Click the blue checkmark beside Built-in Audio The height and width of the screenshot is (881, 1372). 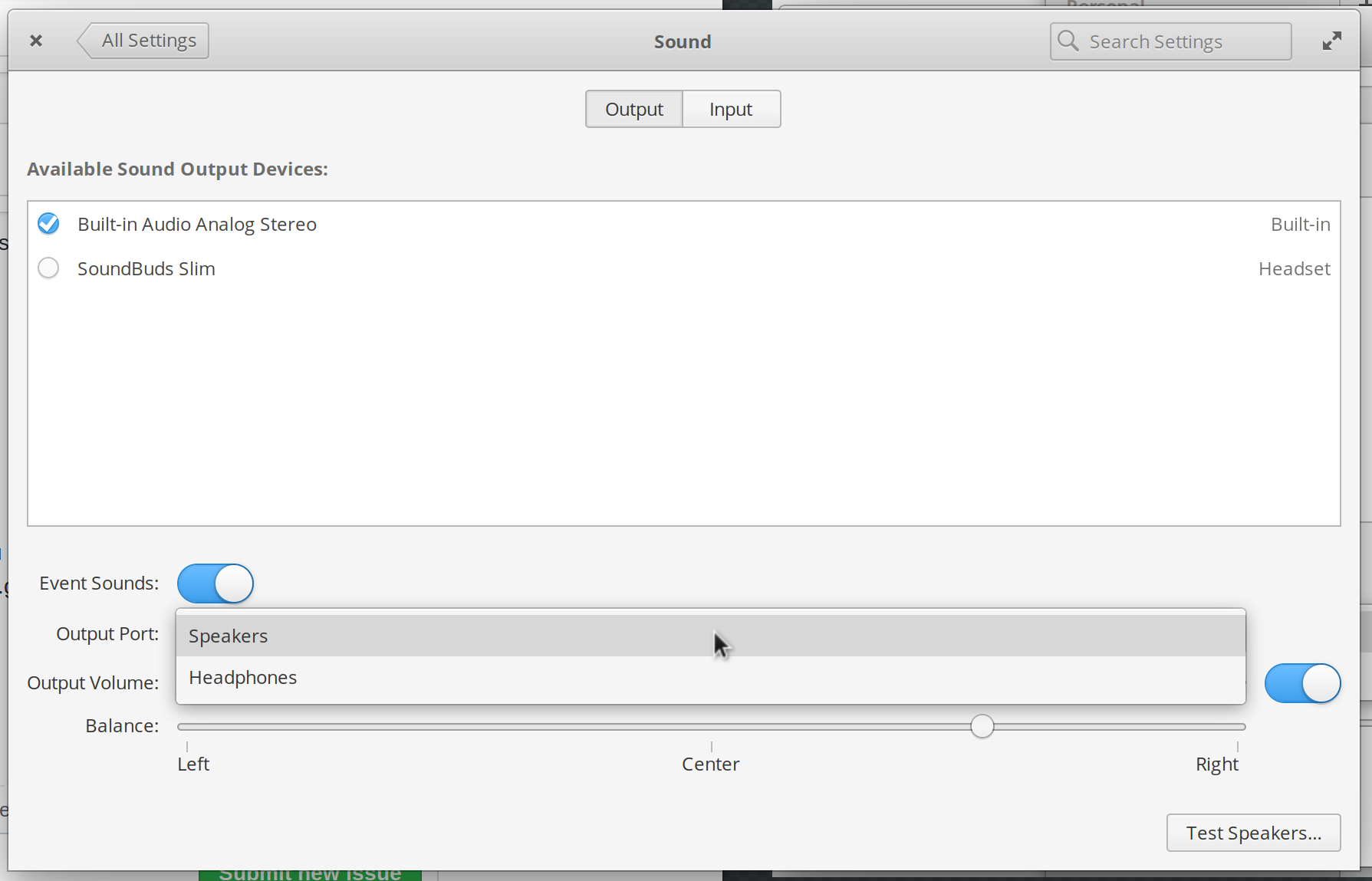pyautogui.click(x=48, y=223)
